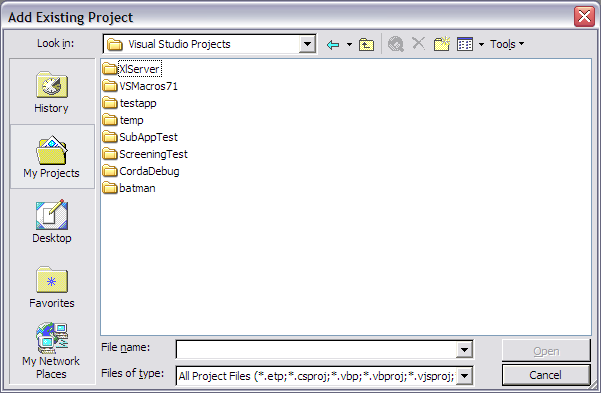Expand the File name dropdown arrow
This screenshot has width=601, height=393.
tap(464, 349)
